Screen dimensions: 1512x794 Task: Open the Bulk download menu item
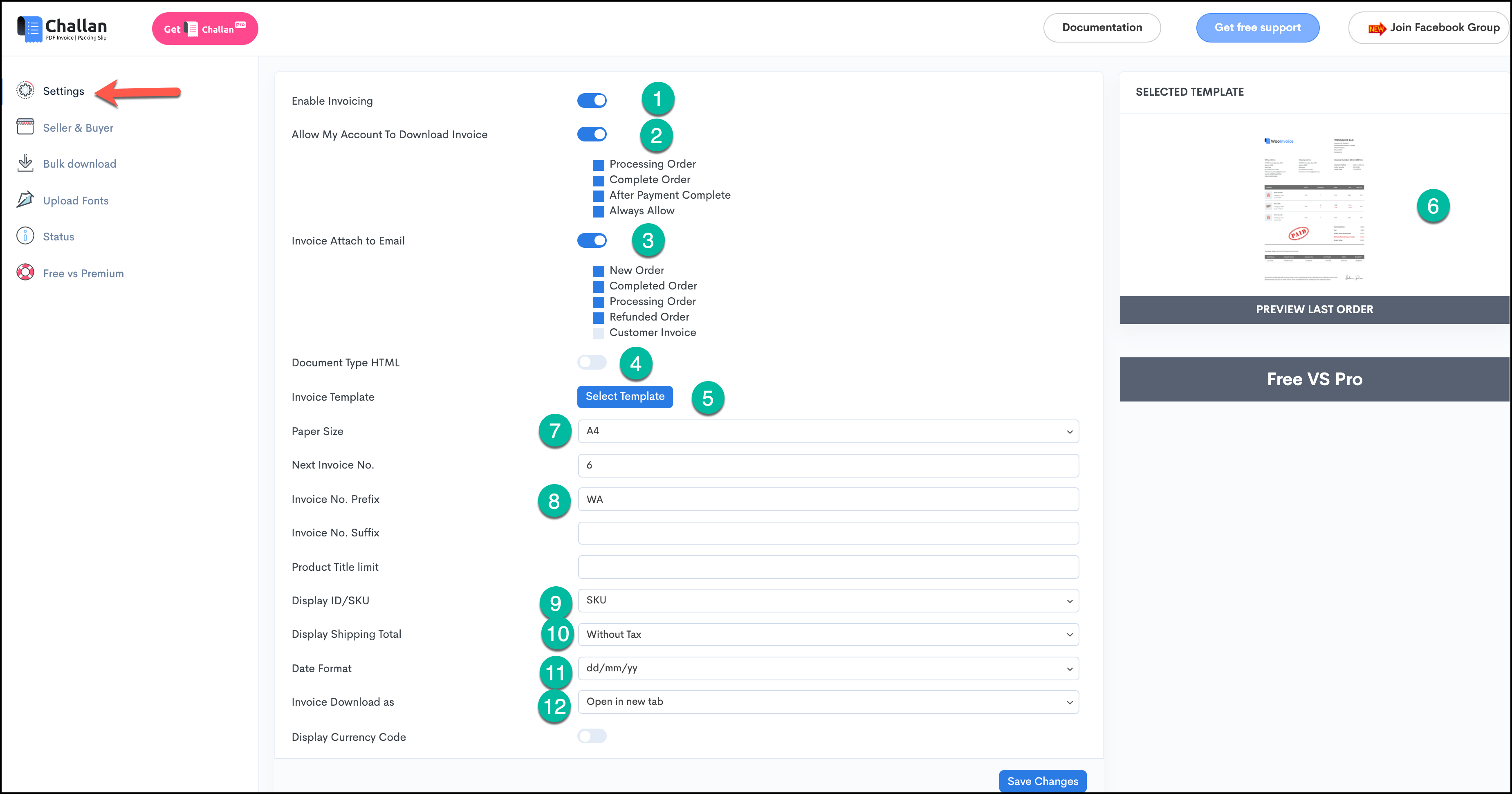[79, 164]
